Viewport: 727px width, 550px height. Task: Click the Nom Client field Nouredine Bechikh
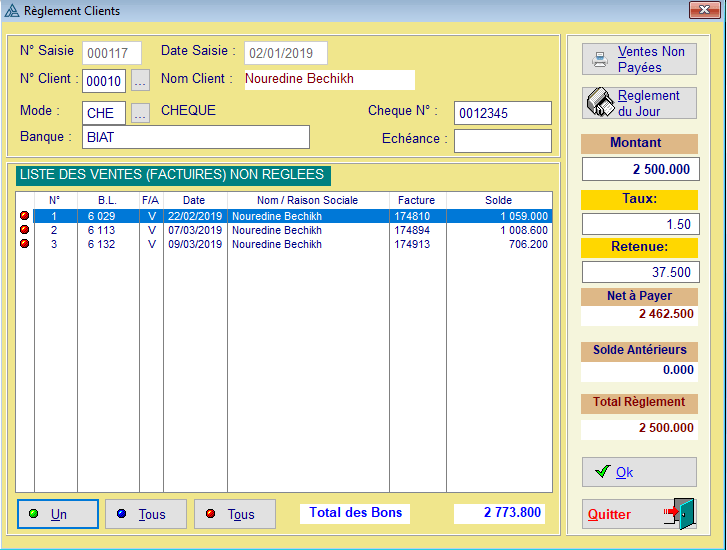[330, 80]
